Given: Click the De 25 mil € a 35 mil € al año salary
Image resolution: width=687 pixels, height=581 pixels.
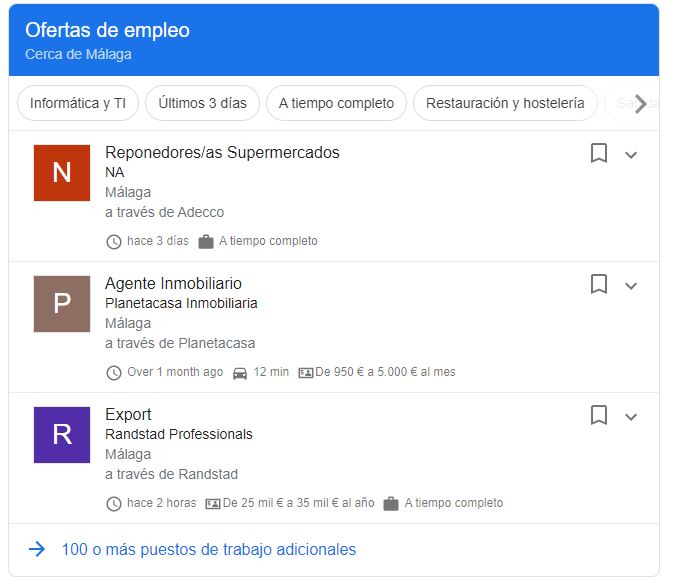Looking at the screenshot, I should (298, 503).
